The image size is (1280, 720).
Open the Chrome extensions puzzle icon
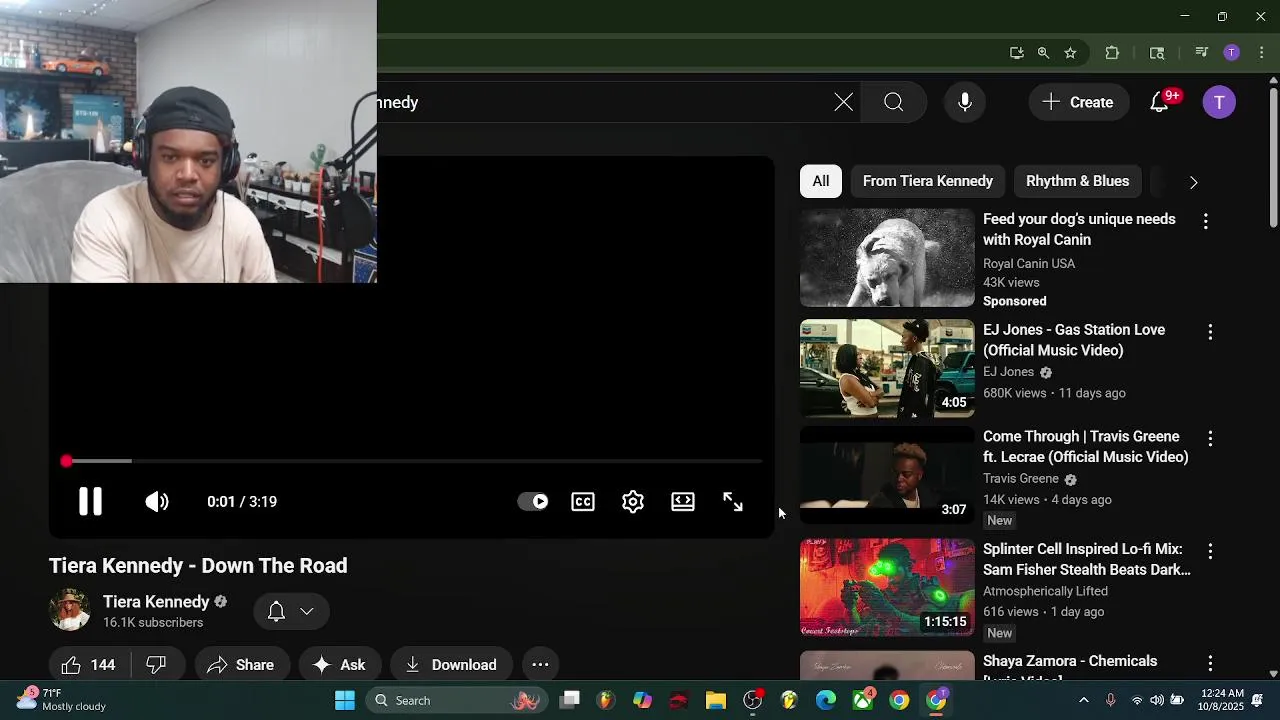[1112, 53]
